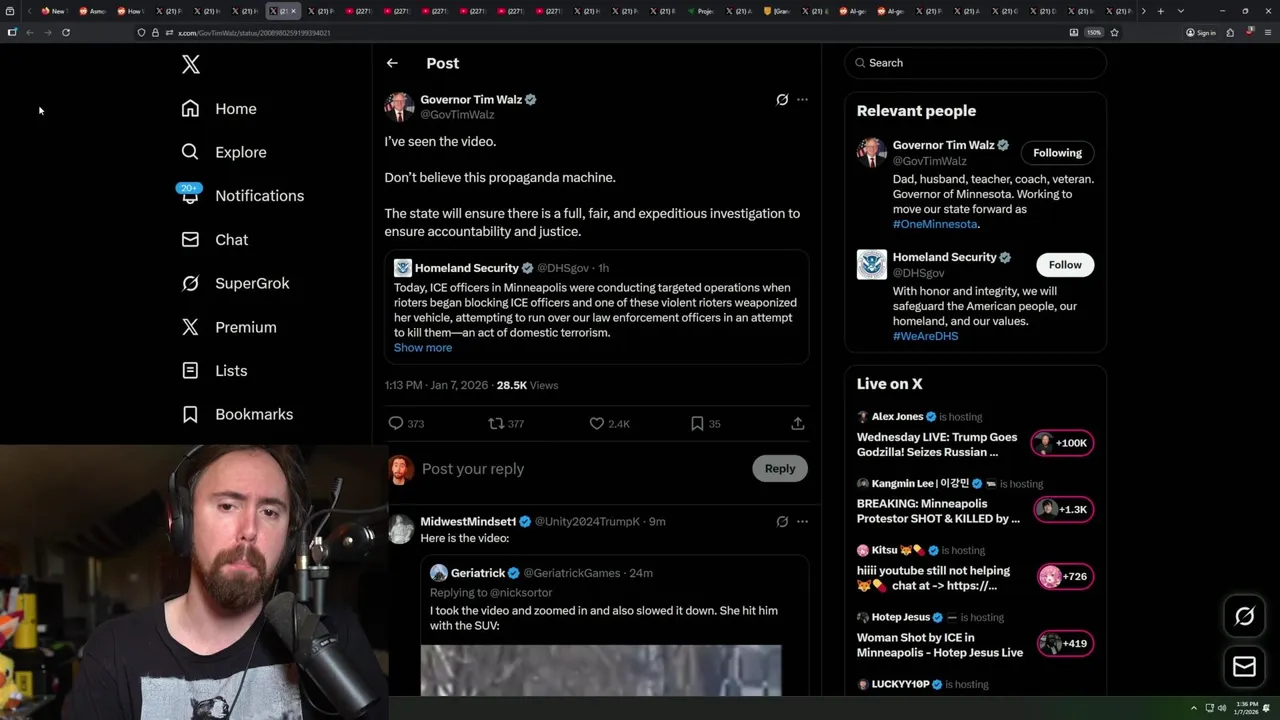Open the Chat envelope item
Image resolution: width=1280 pixels, height=720 pixels.
[214, 240]
